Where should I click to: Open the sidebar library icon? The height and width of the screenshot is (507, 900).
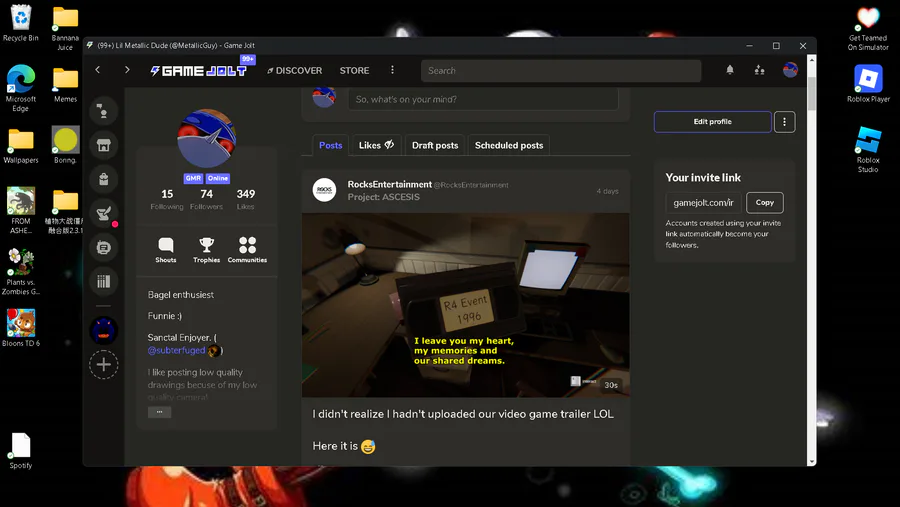tap(103, 281)
